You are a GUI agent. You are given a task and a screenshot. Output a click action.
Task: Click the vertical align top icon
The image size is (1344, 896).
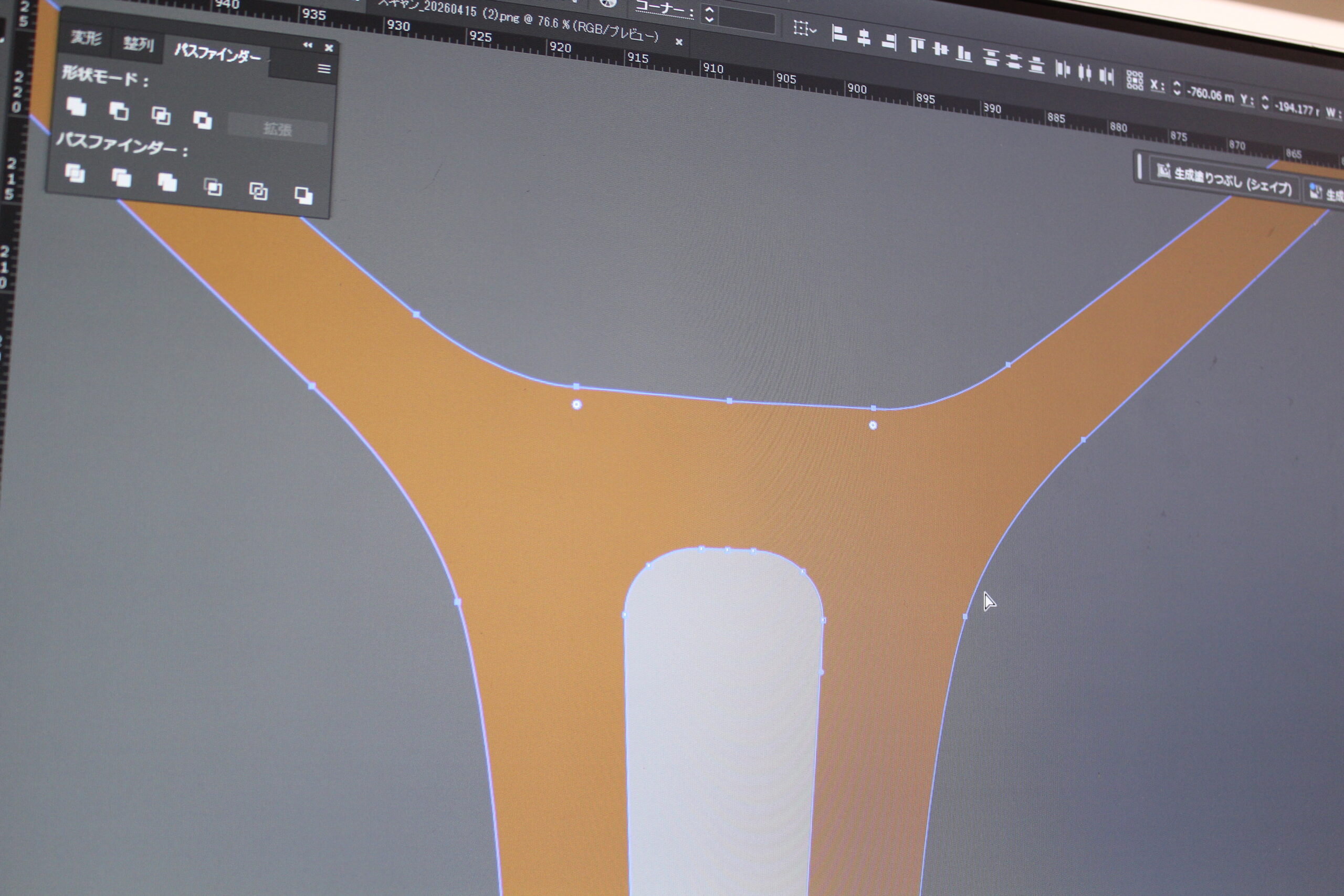pos(917,44)
